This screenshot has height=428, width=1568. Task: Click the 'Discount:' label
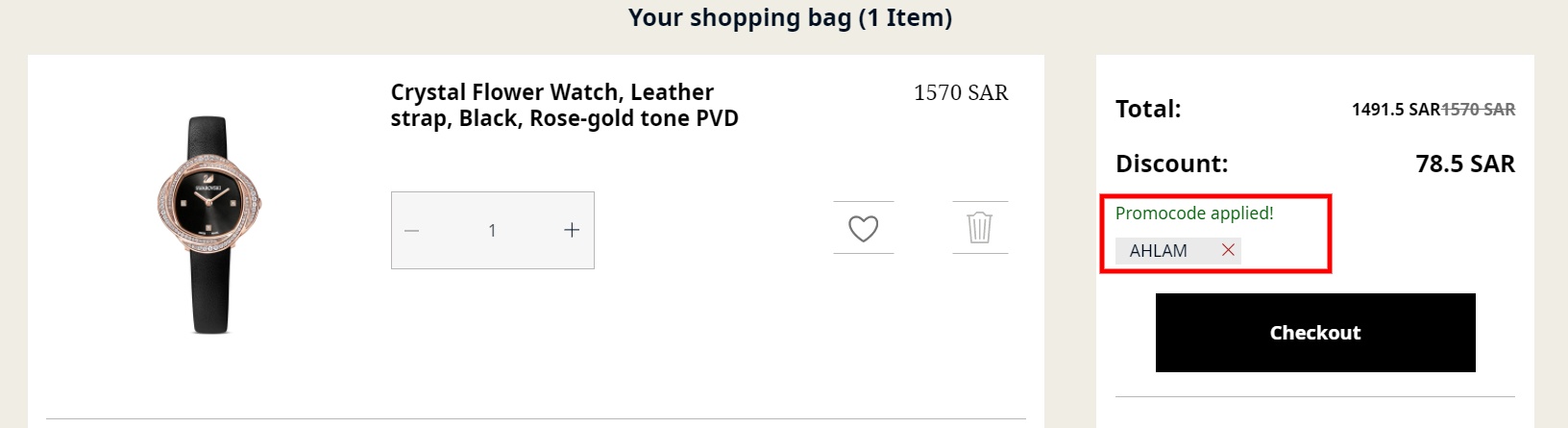tap(1171, 164)
